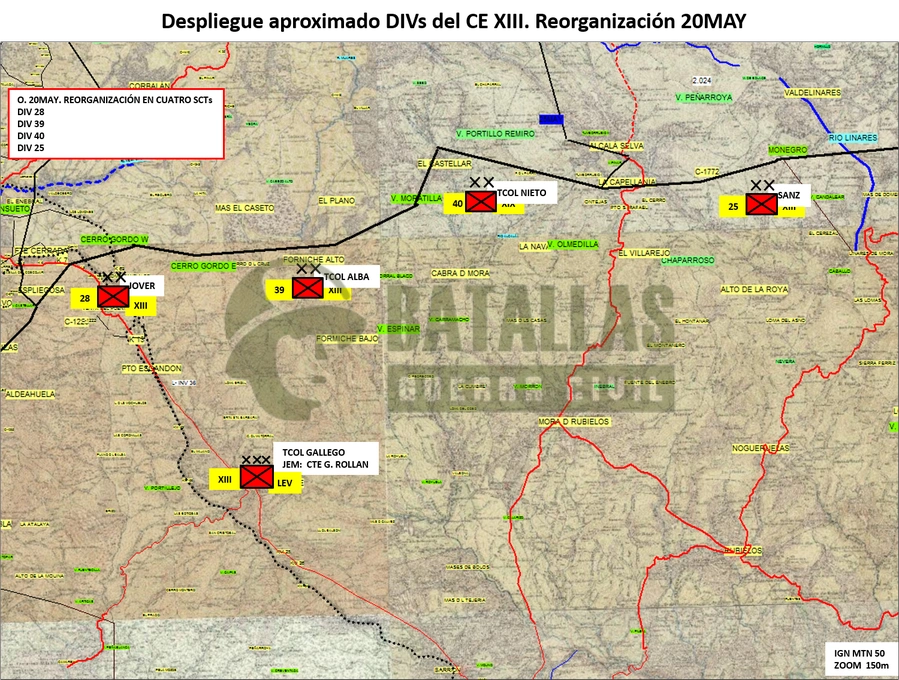This screenshot has width=899, height=680.
Task: Click the "V. MORATILLA" label
Action: 416,198
